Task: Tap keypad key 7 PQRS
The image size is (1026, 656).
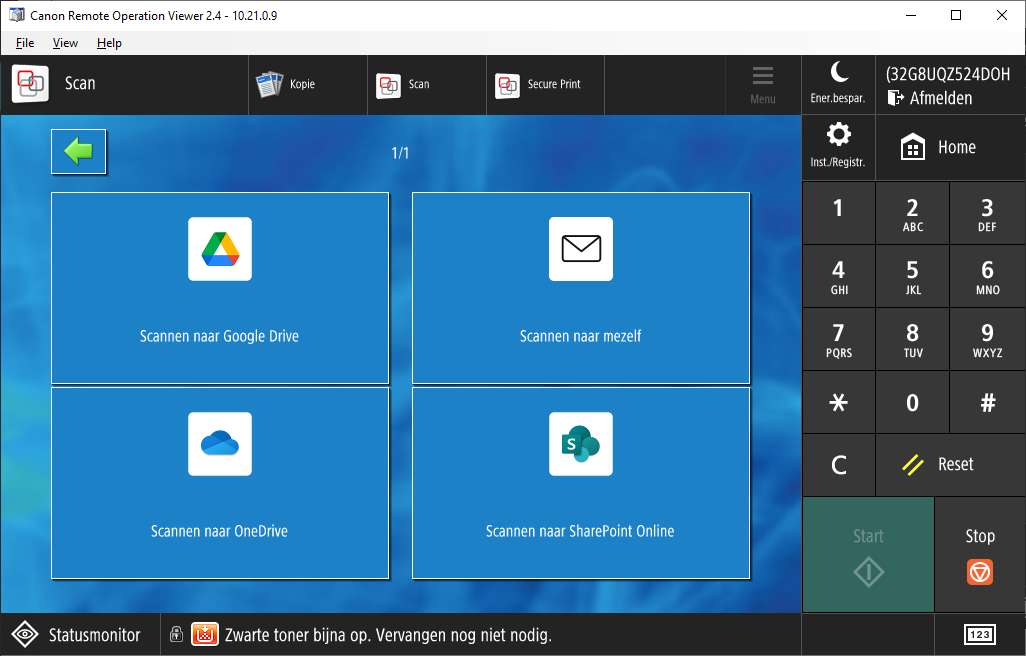Action: pos(838,339)
